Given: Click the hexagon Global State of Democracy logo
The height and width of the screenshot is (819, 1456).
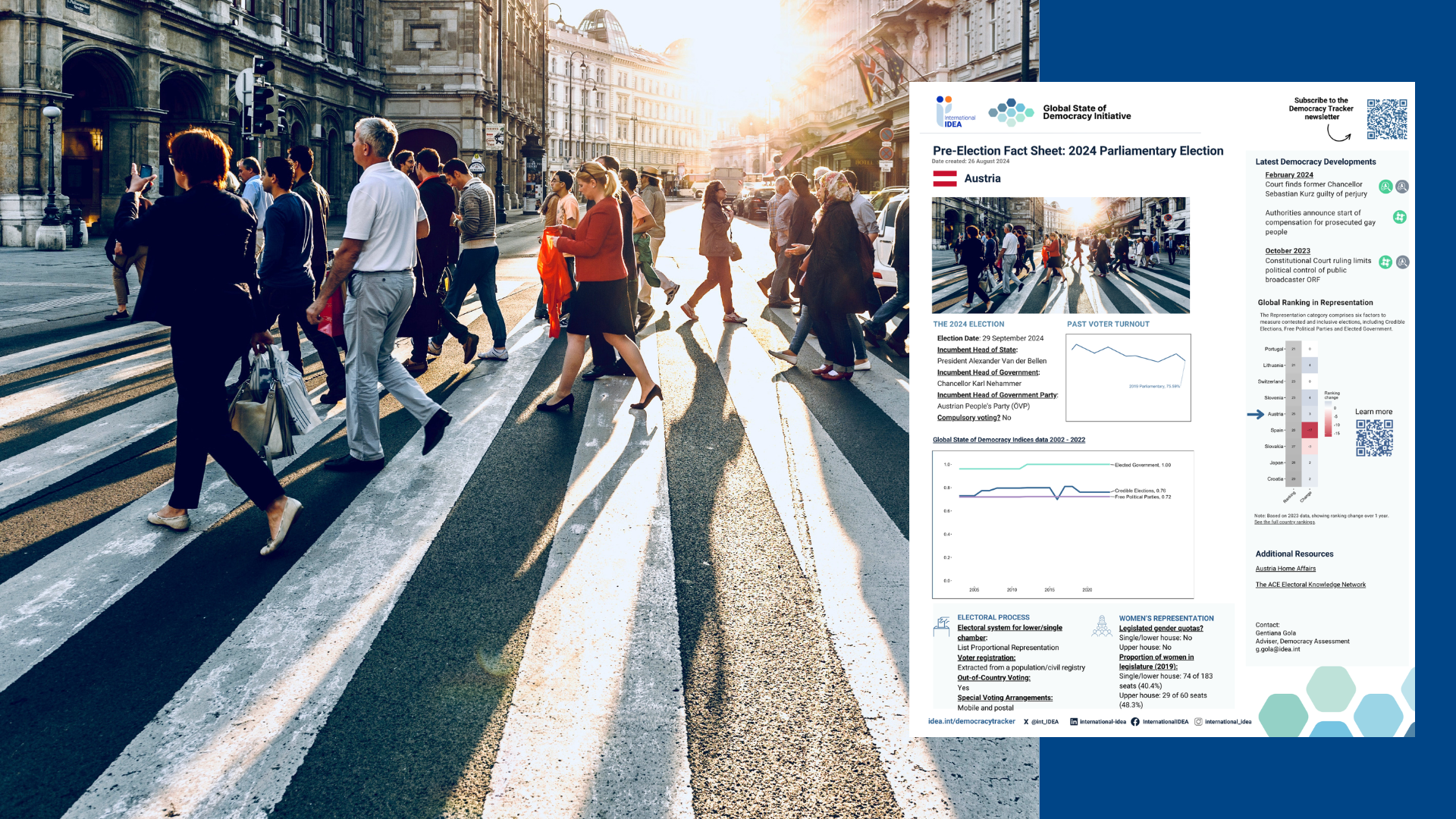Looking at the screenshot, I should click(1011, 112).
